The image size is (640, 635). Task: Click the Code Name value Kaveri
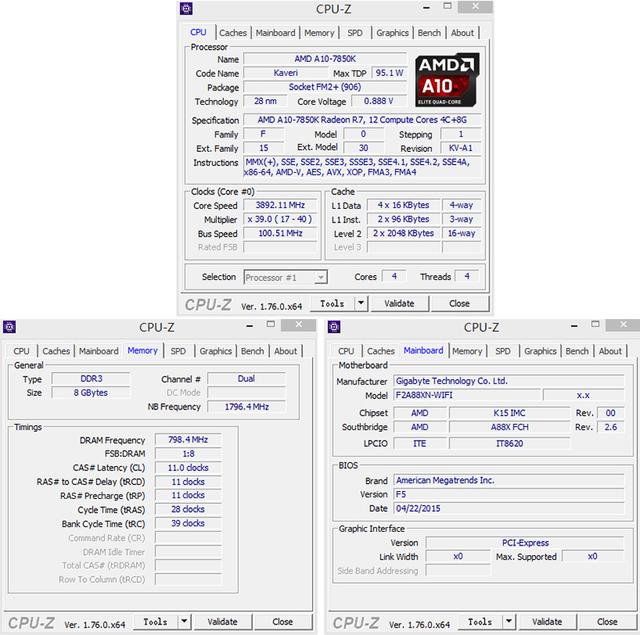point(286,73)
